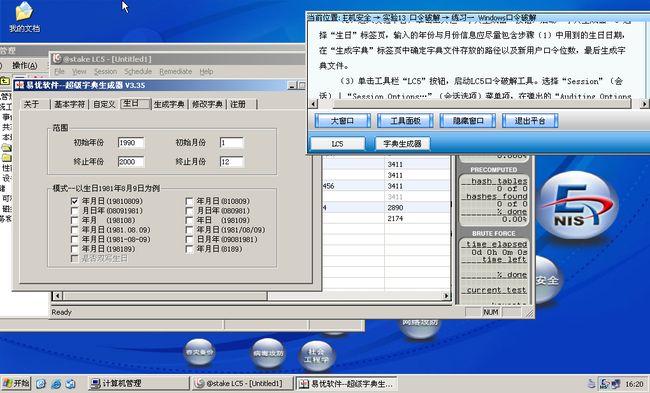The image size is (650, 393).
Task: Enable 年月日 (198189) format checkbox
Action: click(x=74, y=249)
